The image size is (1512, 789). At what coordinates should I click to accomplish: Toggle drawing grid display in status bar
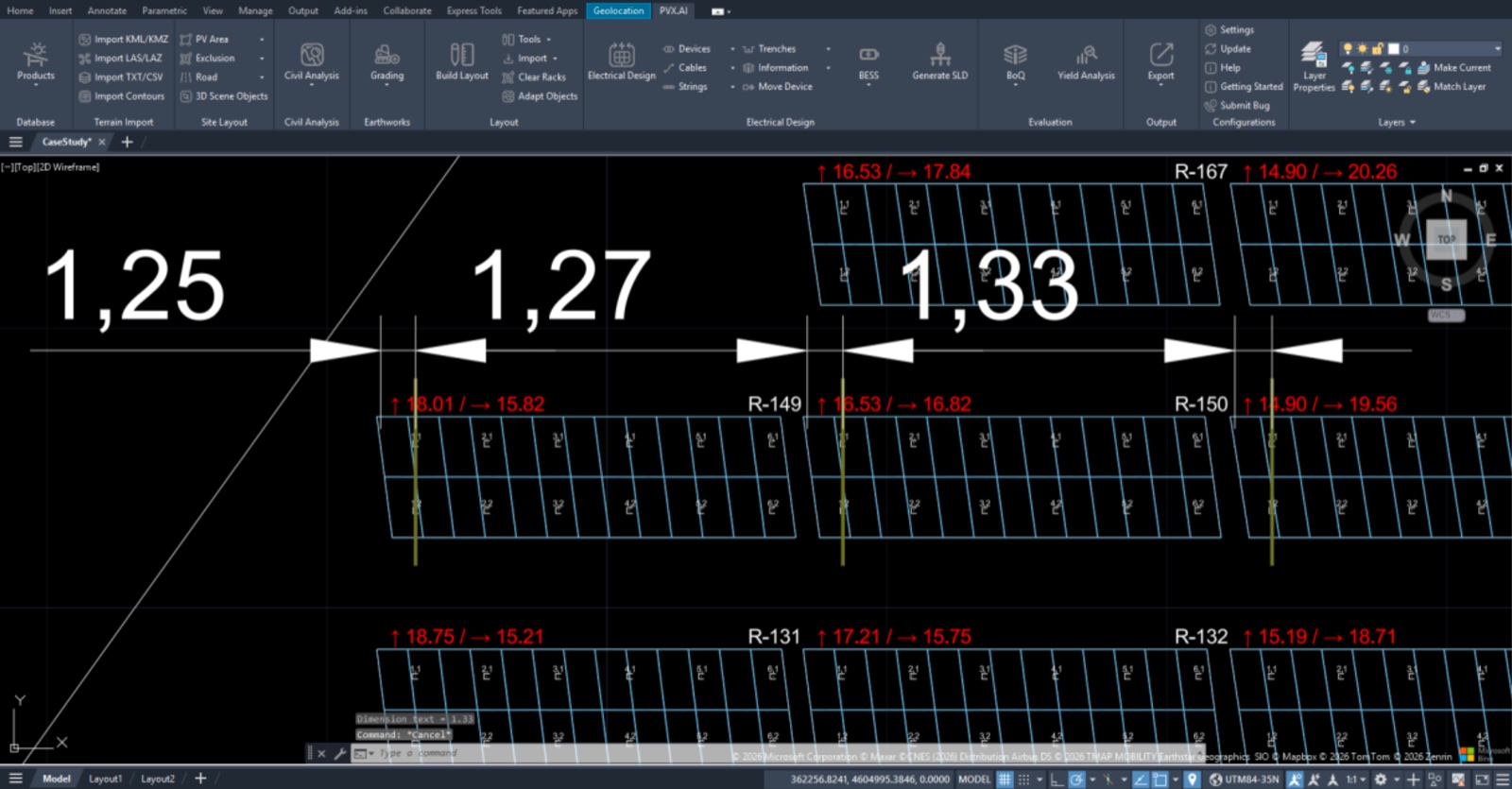pos(1005,780)
